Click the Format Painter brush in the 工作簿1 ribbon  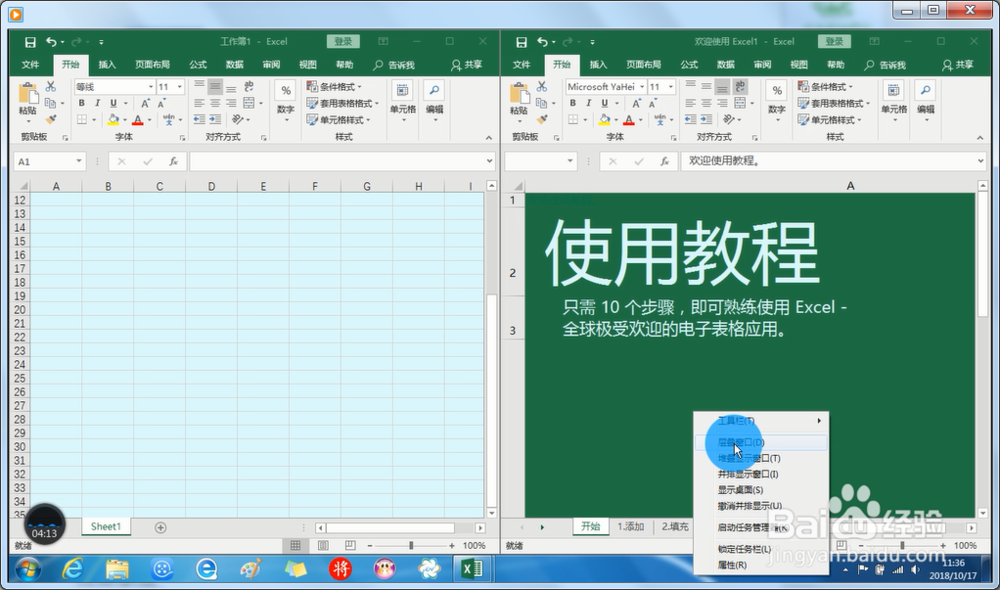(x=50, y=119)
